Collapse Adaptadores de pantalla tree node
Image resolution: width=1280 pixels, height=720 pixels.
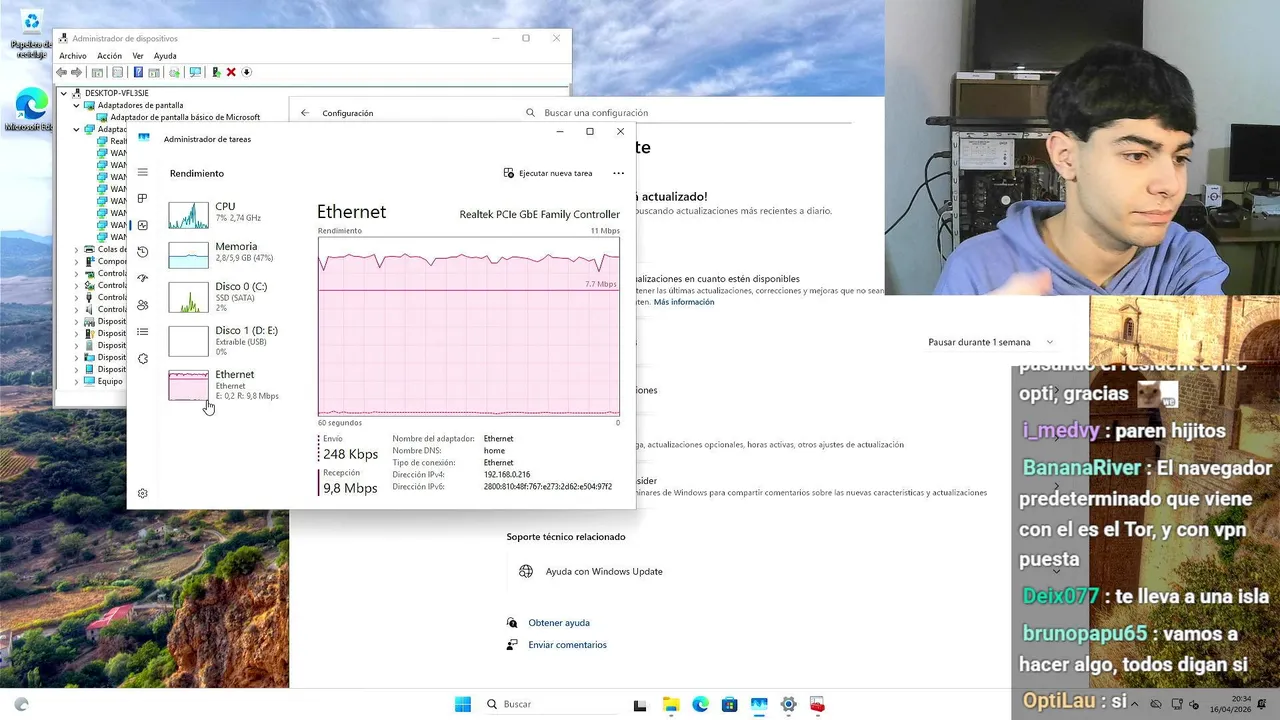76,105
